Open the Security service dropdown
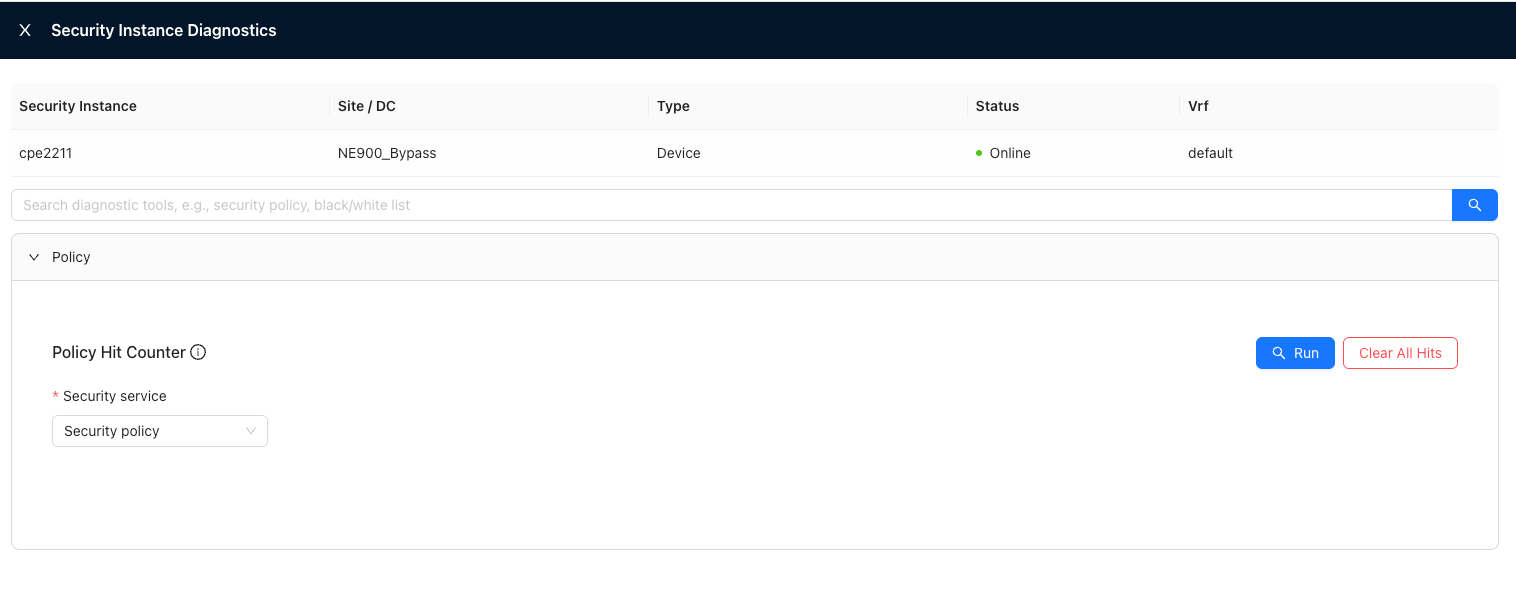1516x592 pixels. [160, 431]
